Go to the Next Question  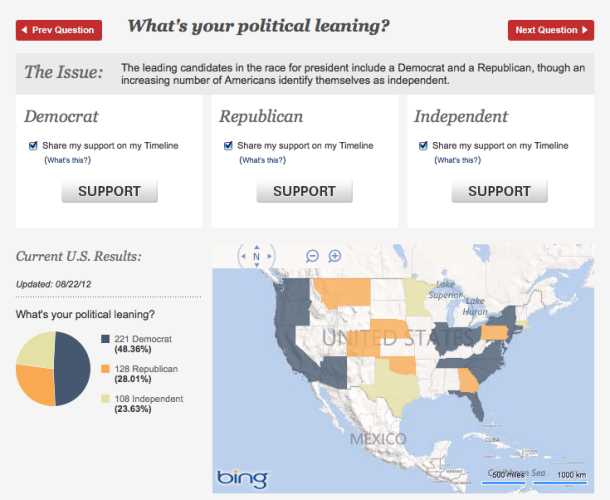(550, 30)
